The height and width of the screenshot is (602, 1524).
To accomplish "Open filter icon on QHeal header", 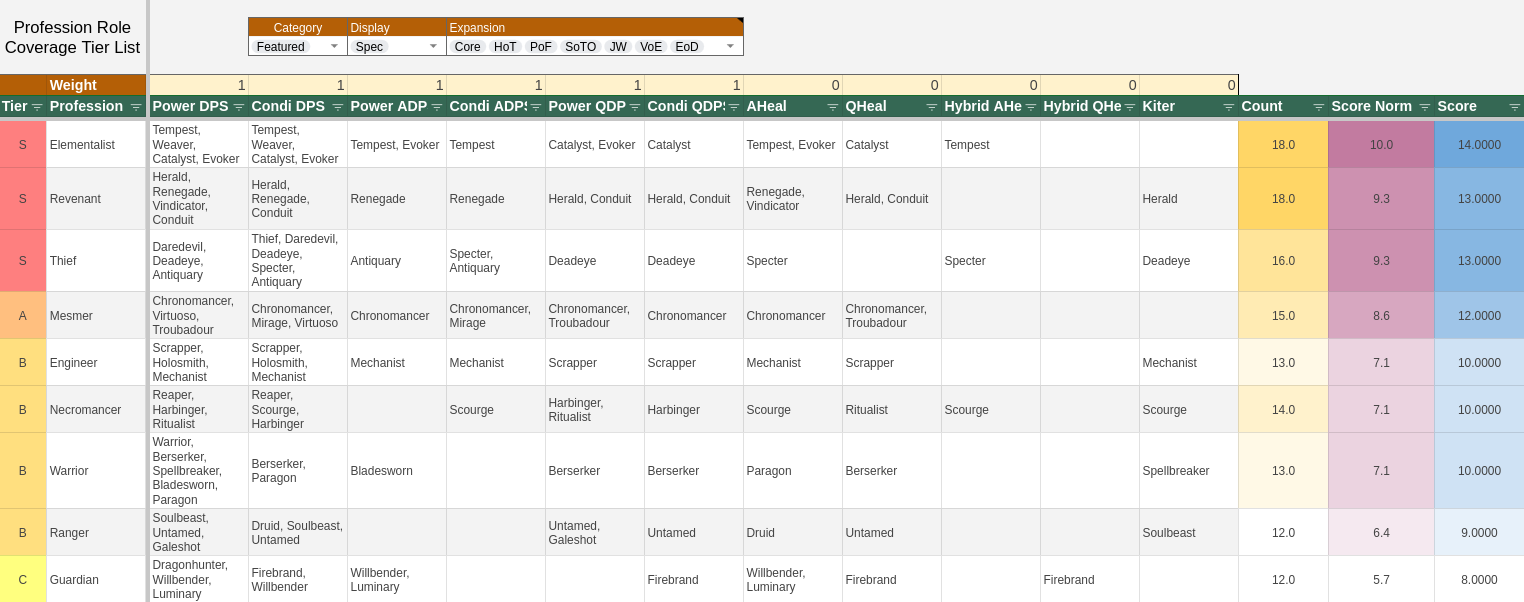I will click(x=932, y=107).
